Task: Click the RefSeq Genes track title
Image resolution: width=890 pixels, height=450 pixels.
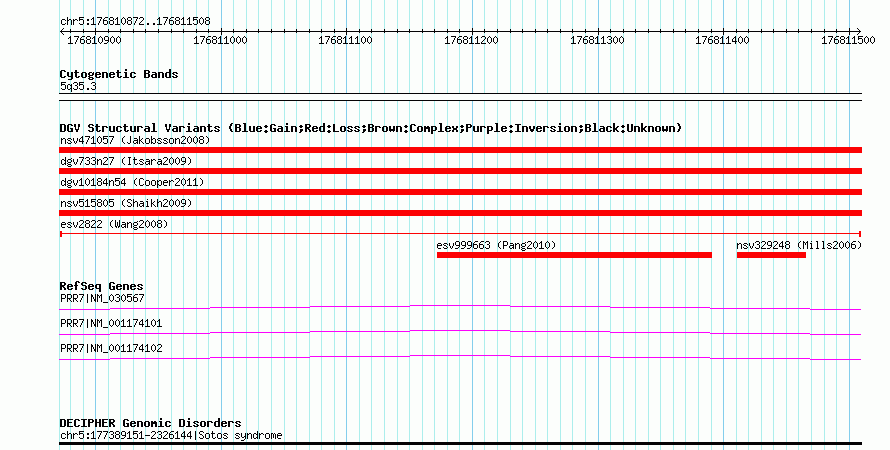Action: coord(101,286)
